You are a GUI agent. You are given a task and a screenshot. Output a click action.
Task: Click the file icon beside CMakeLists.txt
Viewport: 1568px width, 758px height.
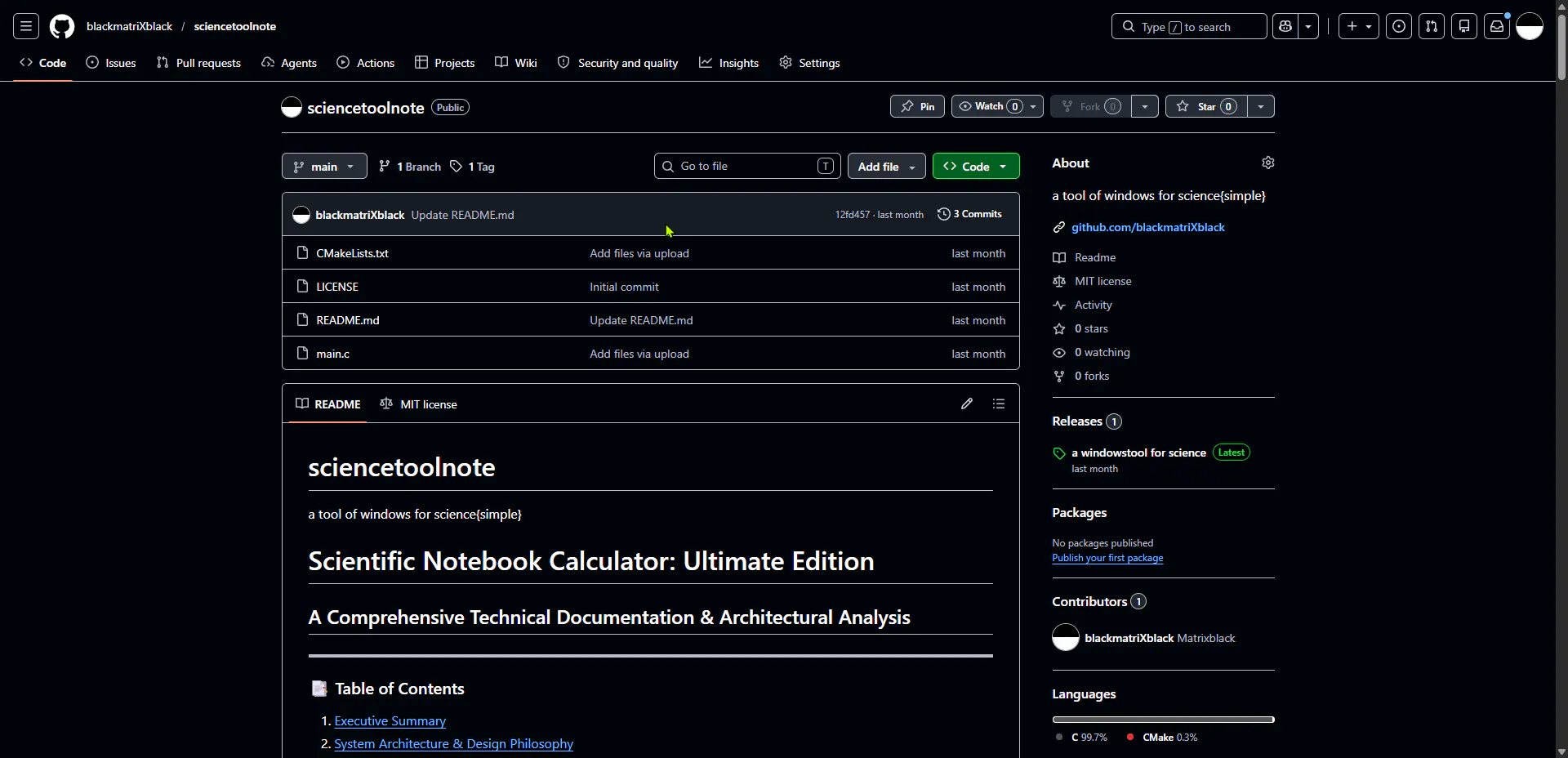pos(302,253)
